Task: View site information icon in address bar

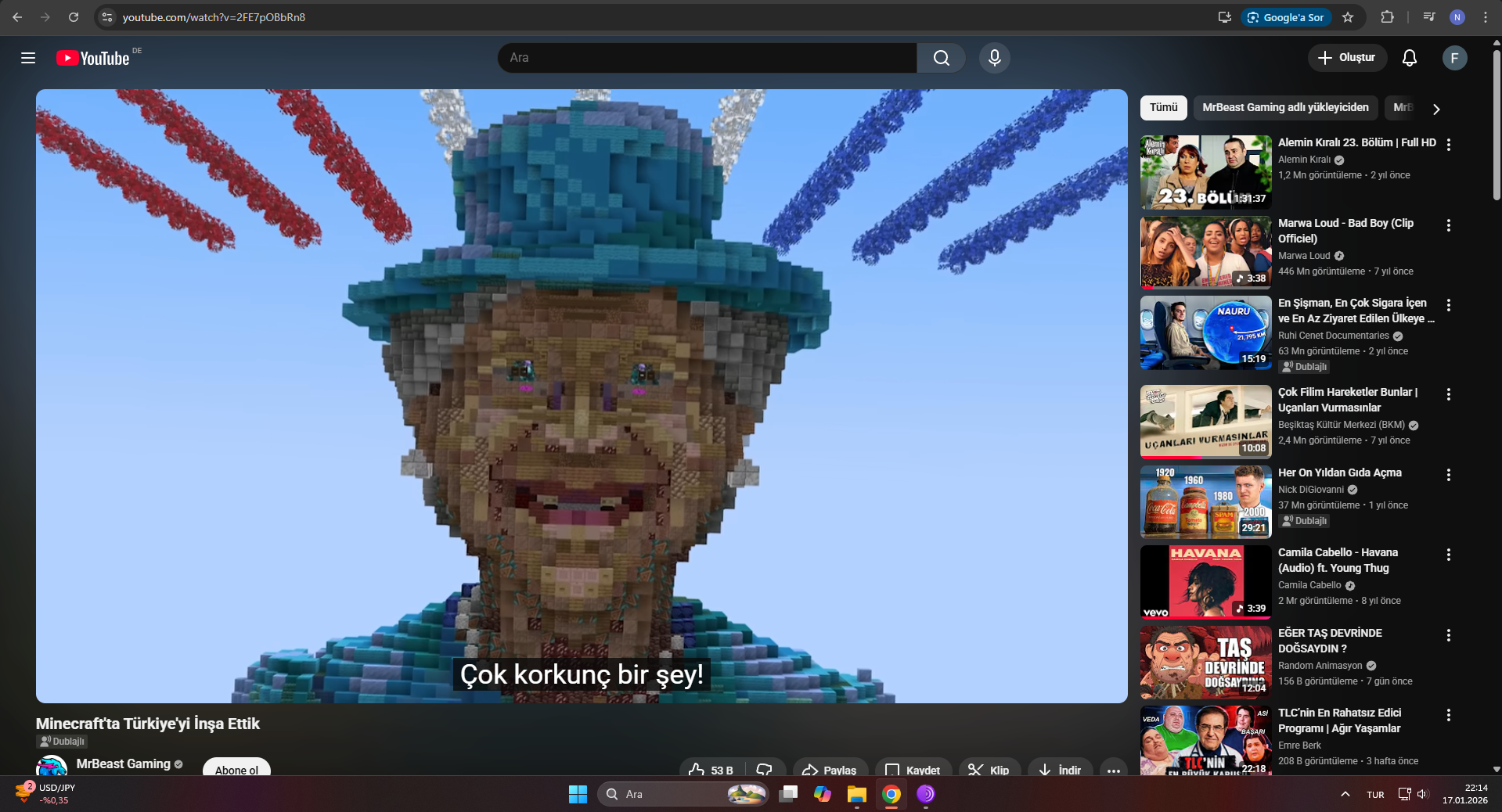Action: (x=108, y=17)
